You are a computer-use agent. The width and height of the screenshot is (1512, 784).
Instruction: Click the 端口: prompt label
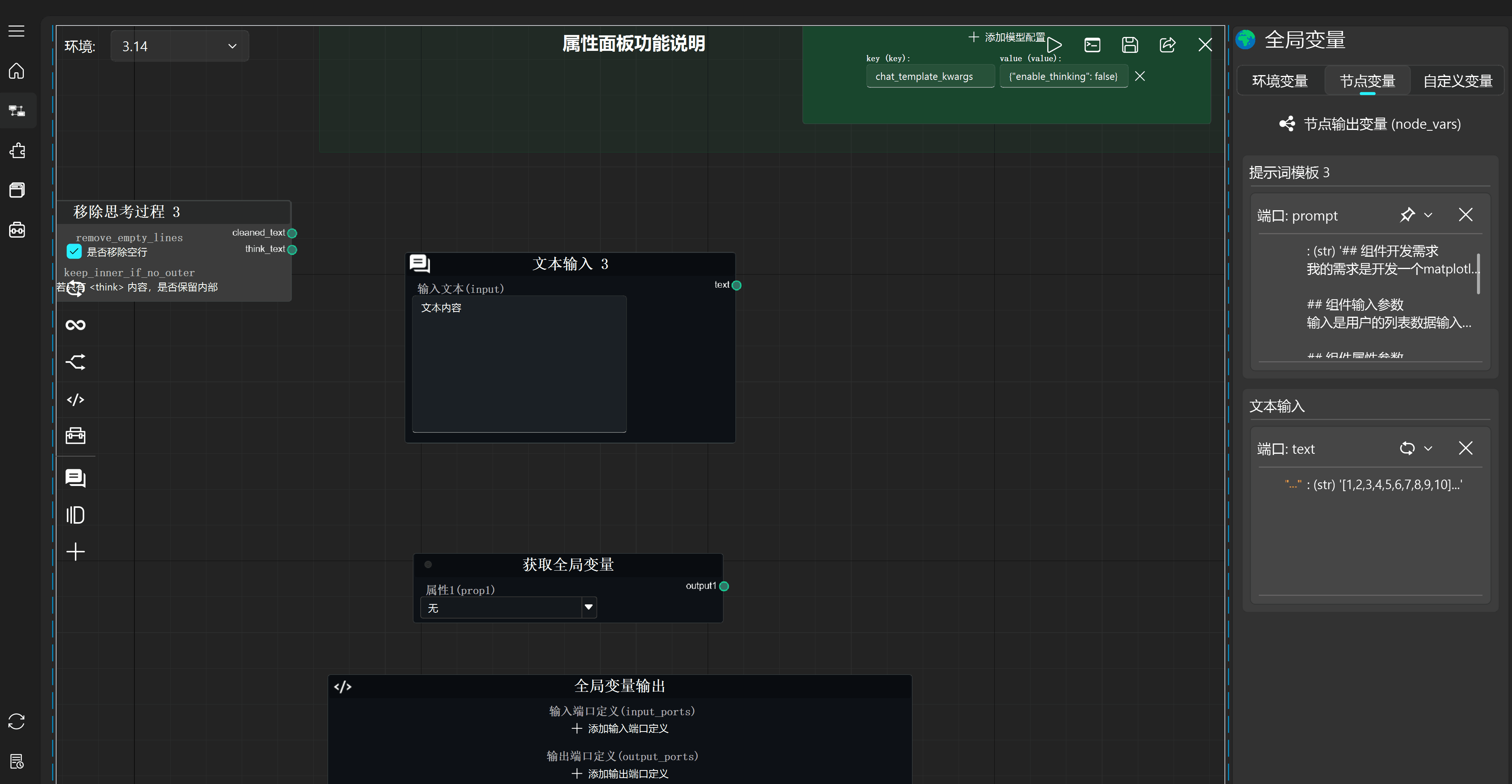(x=1297, y=216)
